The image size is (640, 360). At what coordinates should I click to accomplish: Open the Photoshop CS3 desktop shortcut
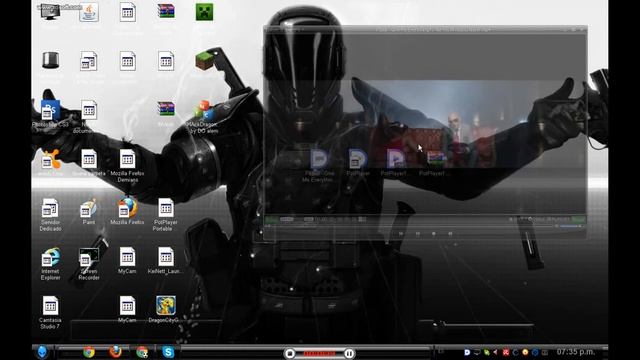click(x=51, y=110)
